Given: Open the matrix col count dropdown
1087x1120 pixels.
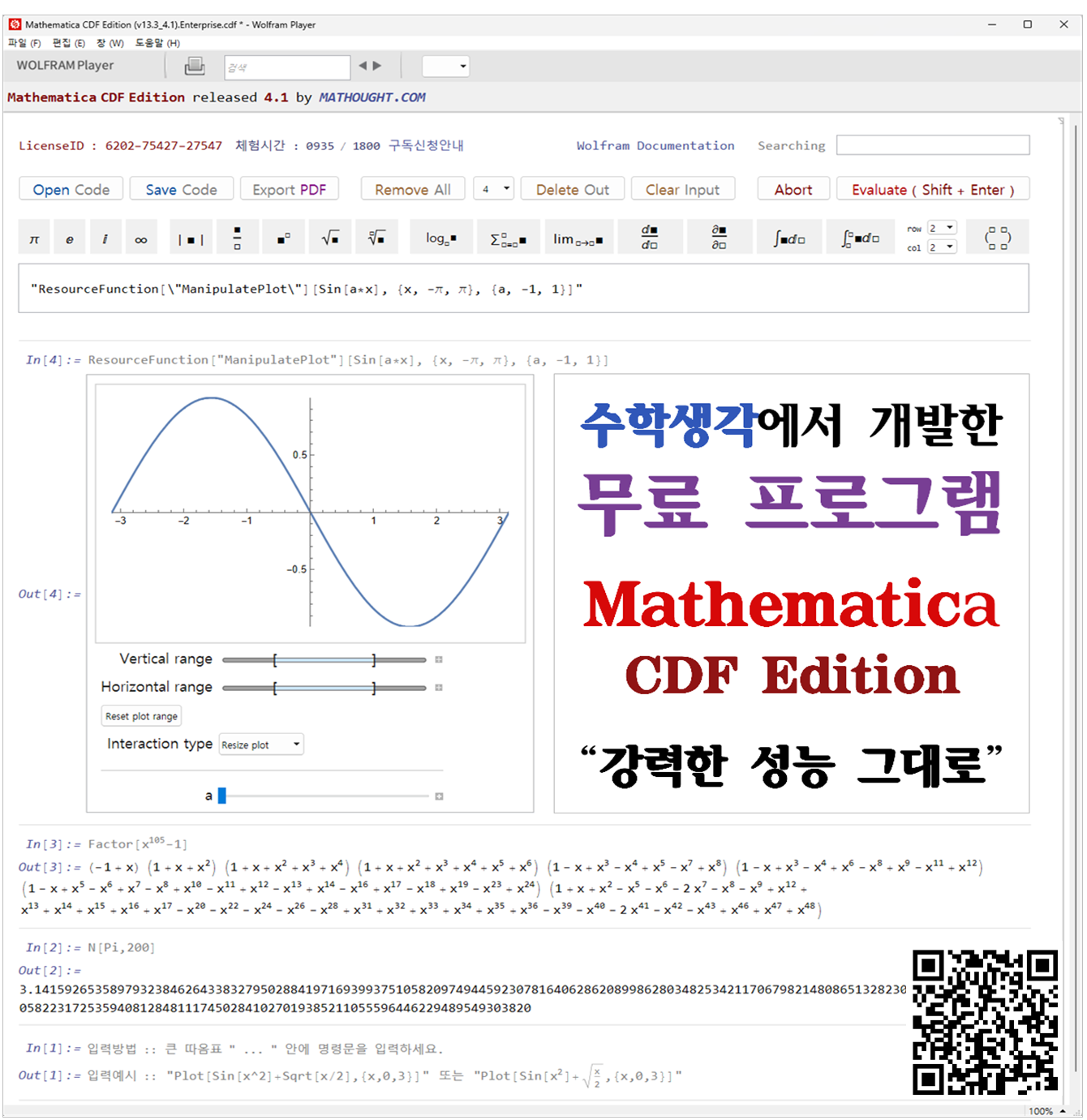Looking at the screenshot, I should coord(943,247).
